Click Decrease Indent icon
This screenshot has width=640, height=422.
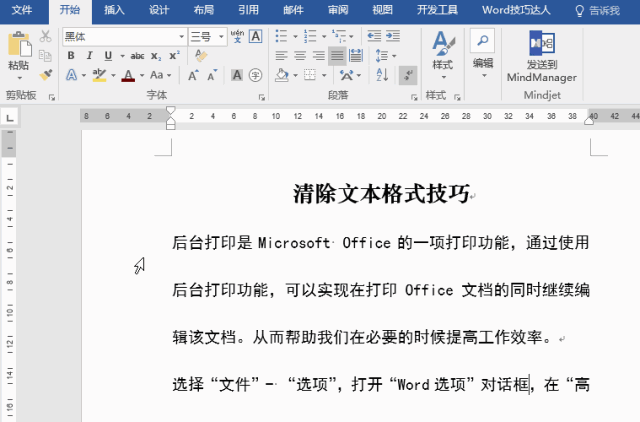pos(374,36)
